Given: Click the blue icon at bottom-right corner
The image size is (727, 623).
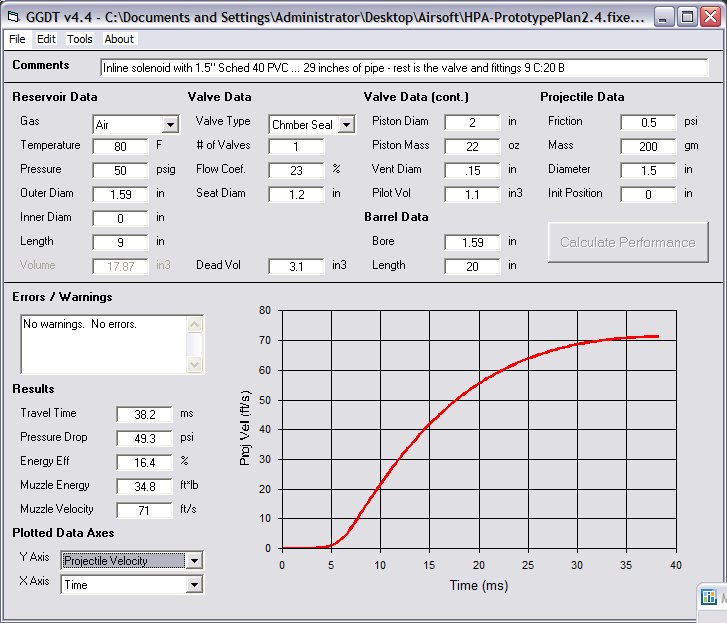Looking at the screenshot, I should point(711,598).
